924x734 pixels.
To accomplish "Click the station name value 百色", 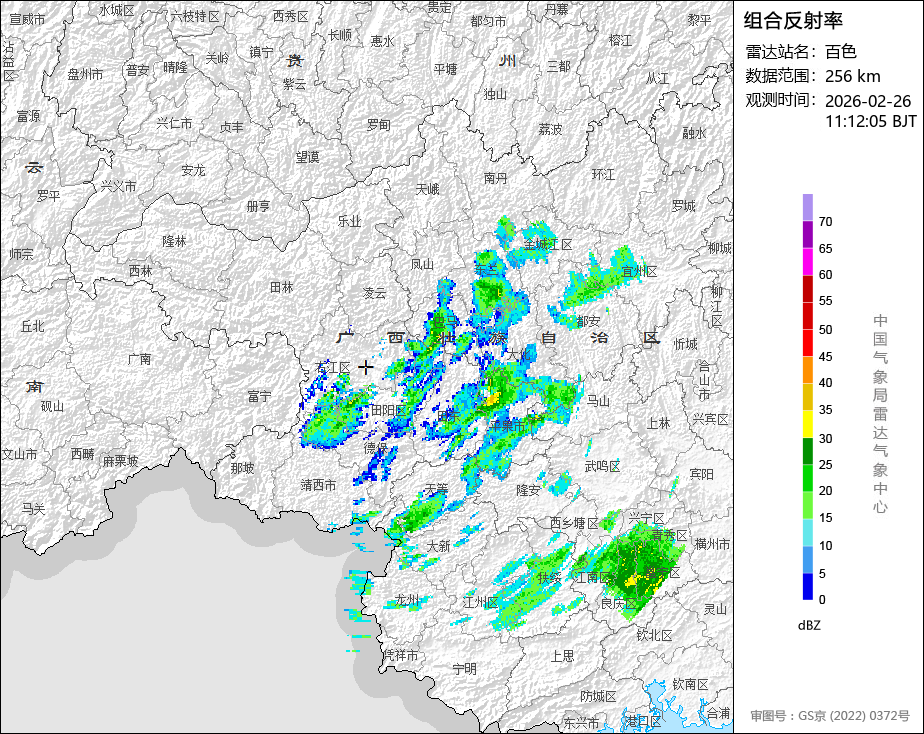I will coord(840,52).
